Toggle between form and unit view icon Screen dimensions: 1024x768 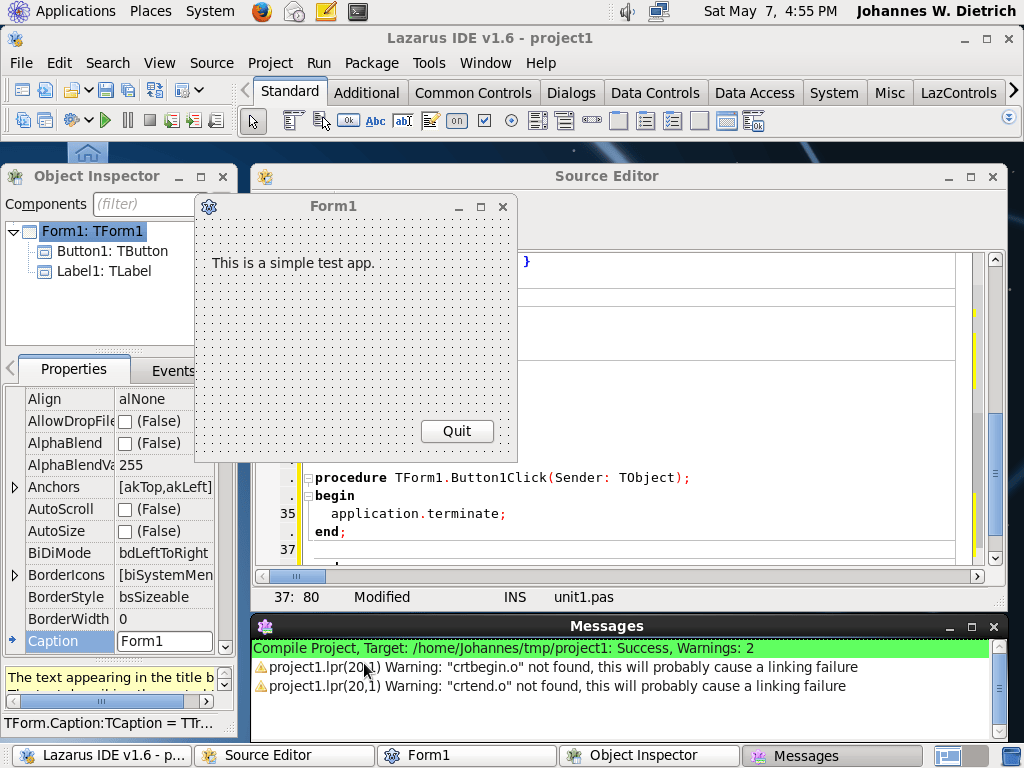tap(155, 90)
